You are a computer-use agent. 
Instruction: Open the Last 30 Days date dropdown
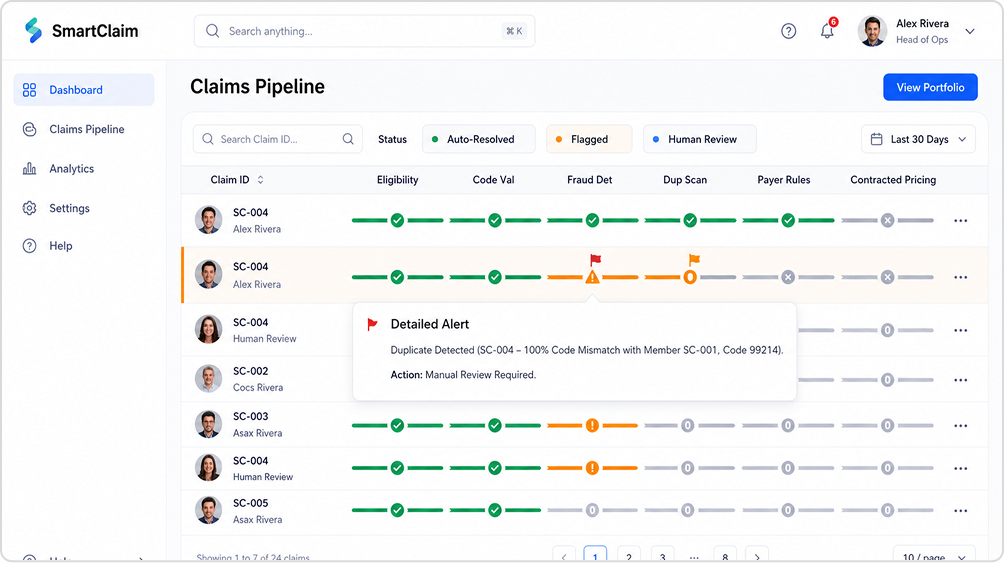click(x=918, y=139)
